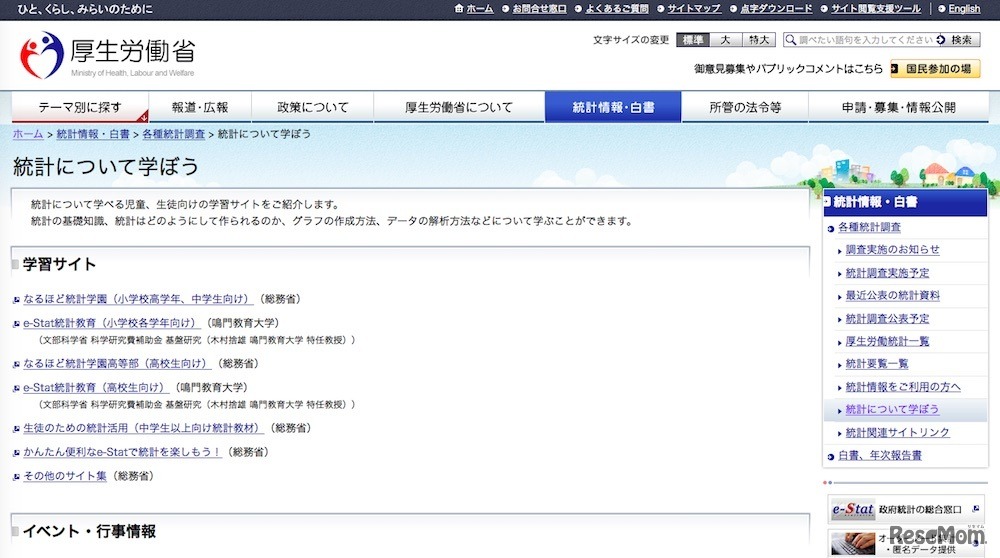Image resolution: width=1000 pixels, height=558 pixels.
Task: Click the laptop thumbnail banner for 匿名データ提供
Action: [x=906, y=543]
